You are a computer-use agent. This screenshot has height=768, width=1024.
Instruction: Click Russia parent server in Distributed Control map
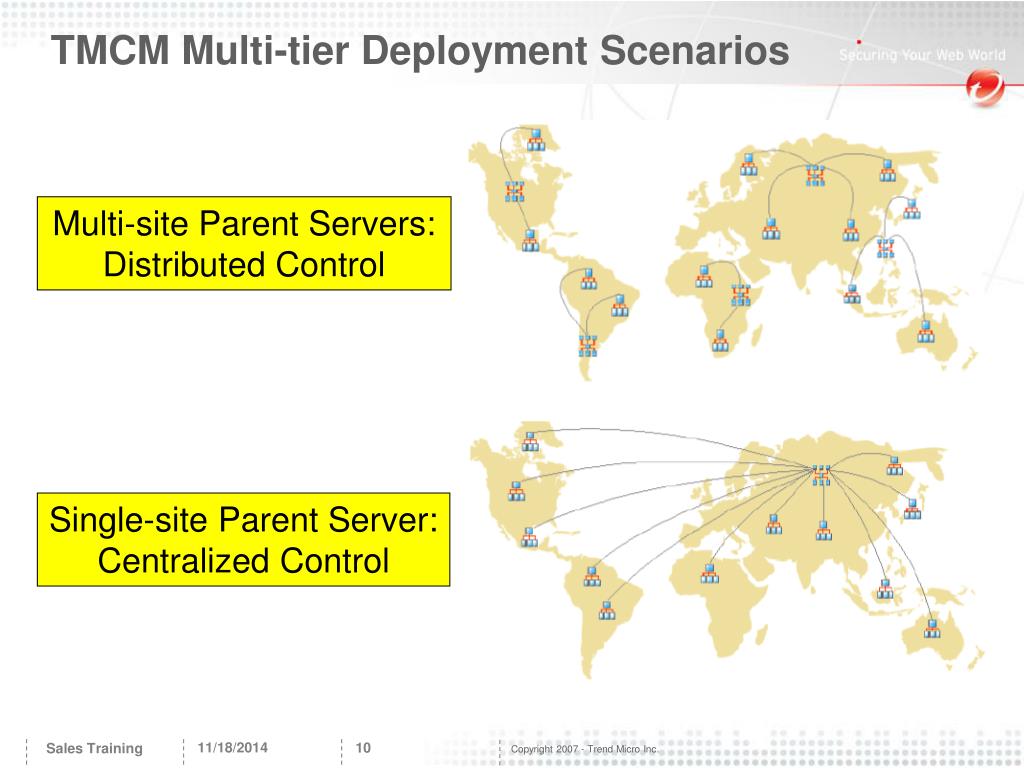pos(815,176)
